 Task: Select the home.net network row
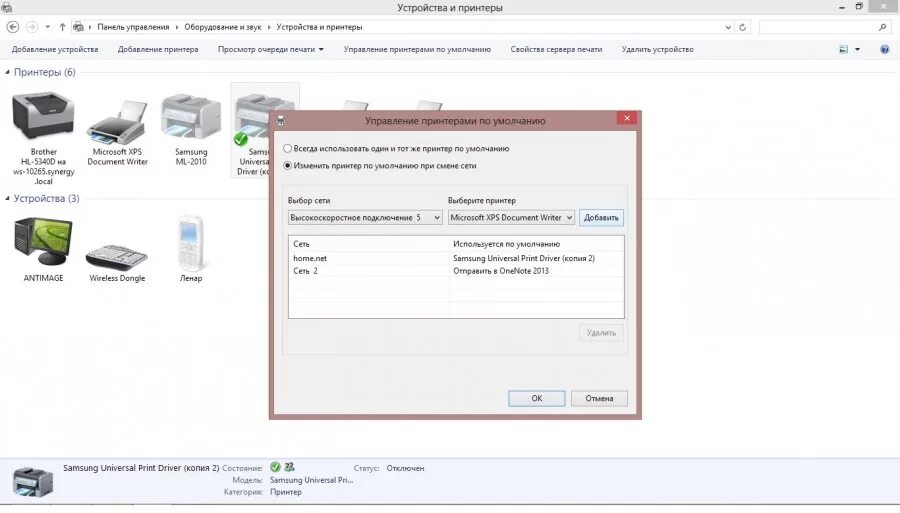(456, 258)
